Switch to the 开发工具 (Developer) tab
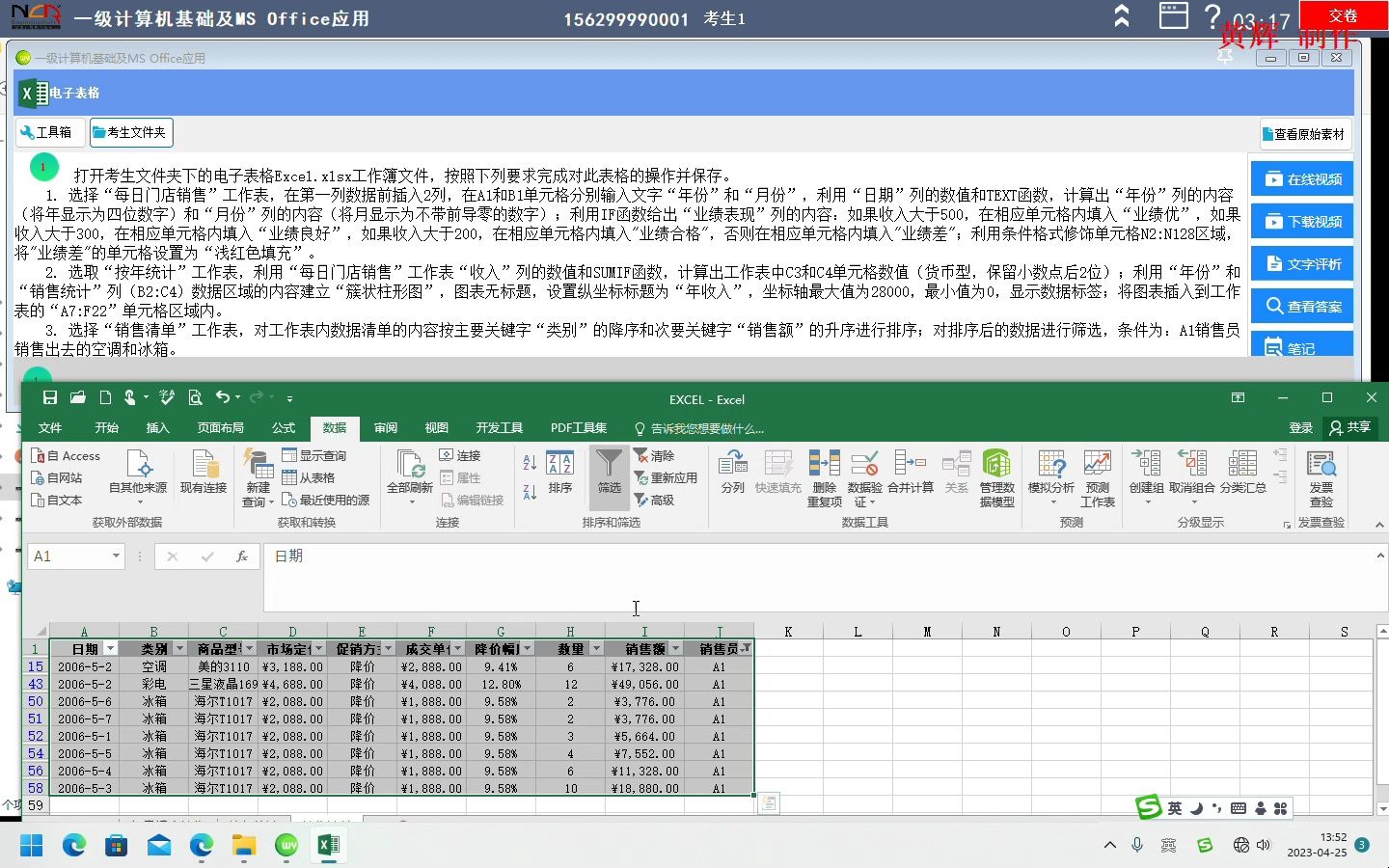The height and width of the screenshot is (868, 1389). (x=500, y=428)
